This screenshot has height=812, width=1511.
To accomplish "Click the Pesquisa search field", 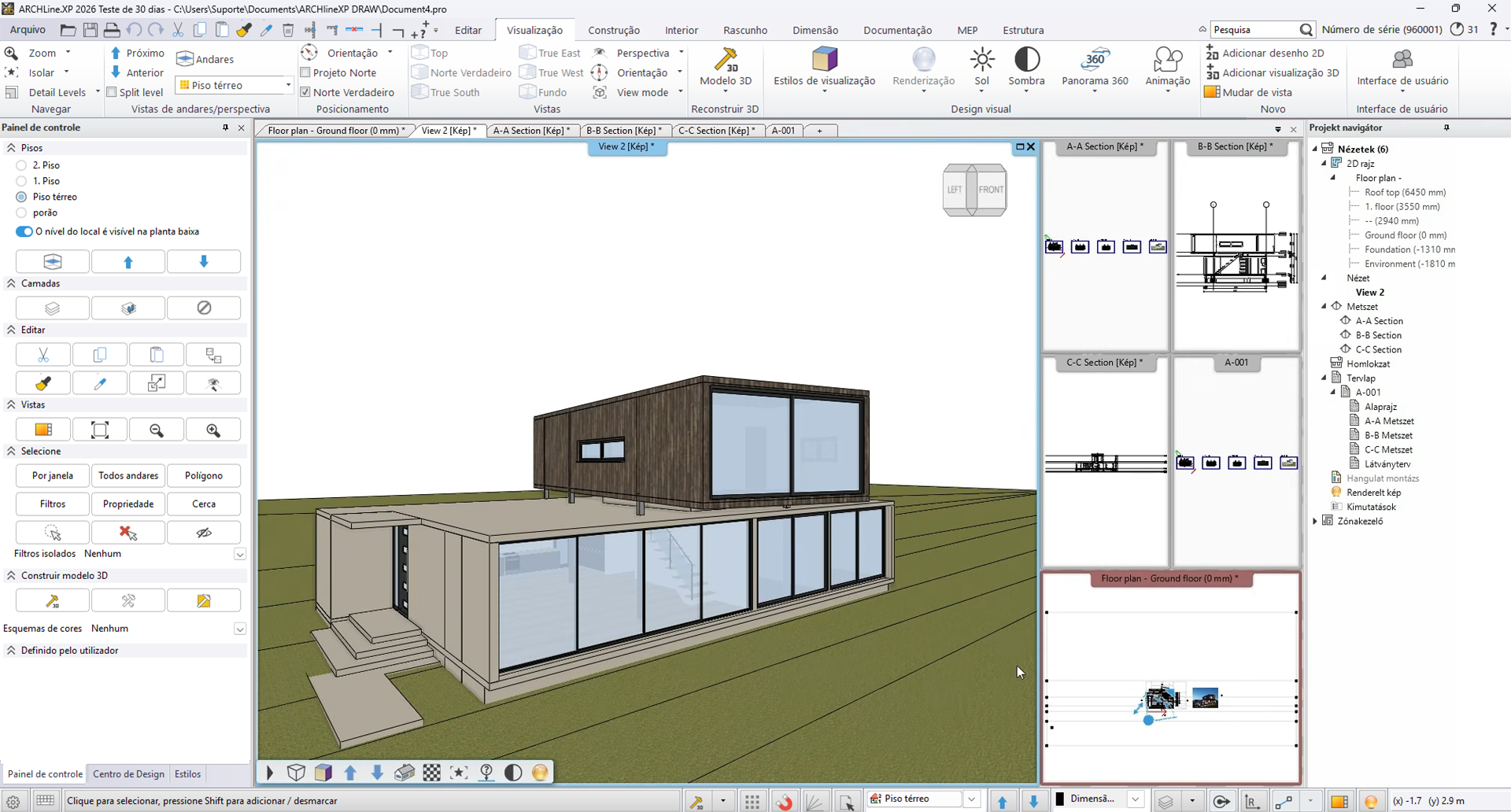I will tap(1254, 30).
